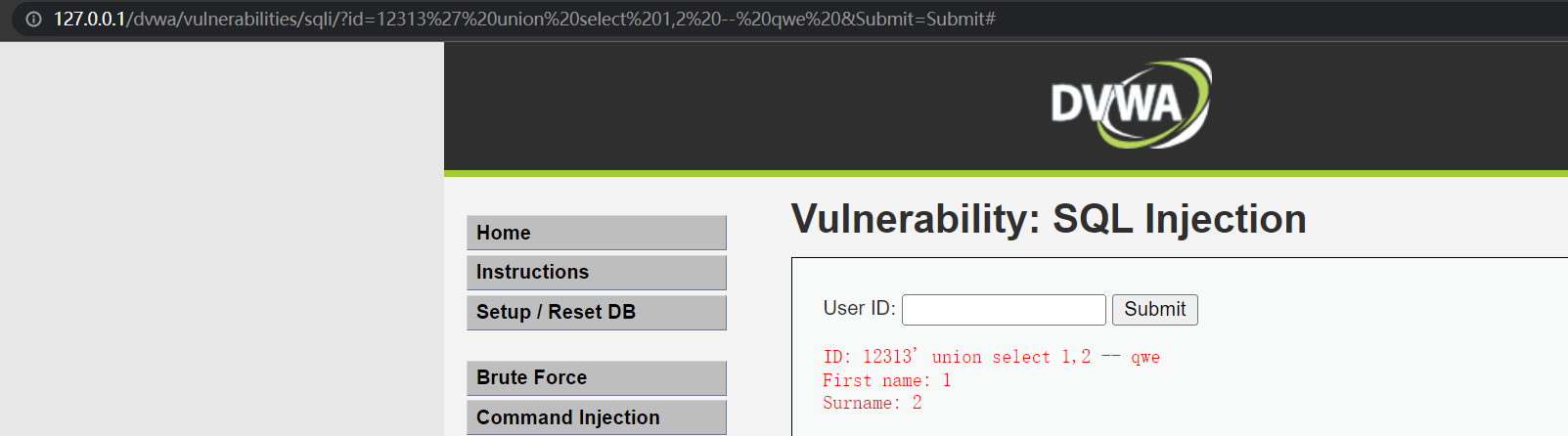The width and height of the screenshot is (1568, 436).
Task: Select Brute Force in the sidebar
Action: pyautogui.click(x=597, y=377)
